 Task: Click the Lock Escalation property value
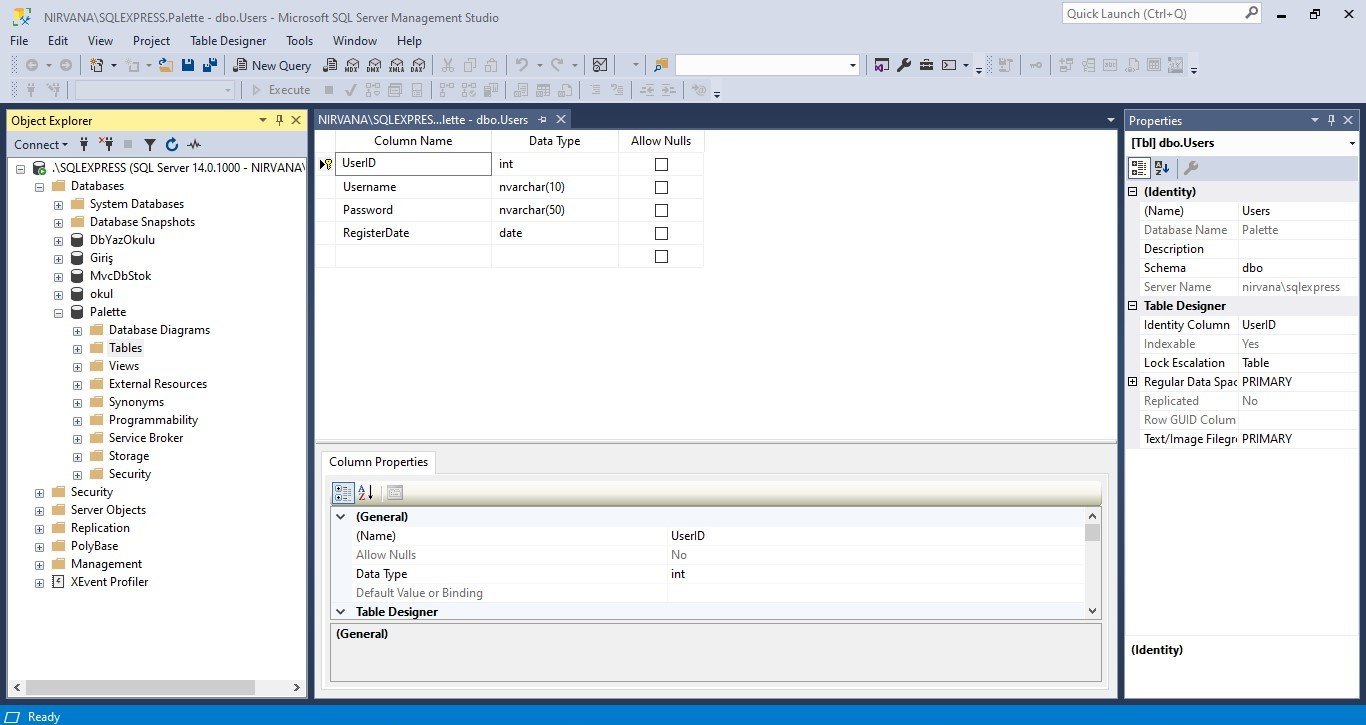tap(1298, 363)
